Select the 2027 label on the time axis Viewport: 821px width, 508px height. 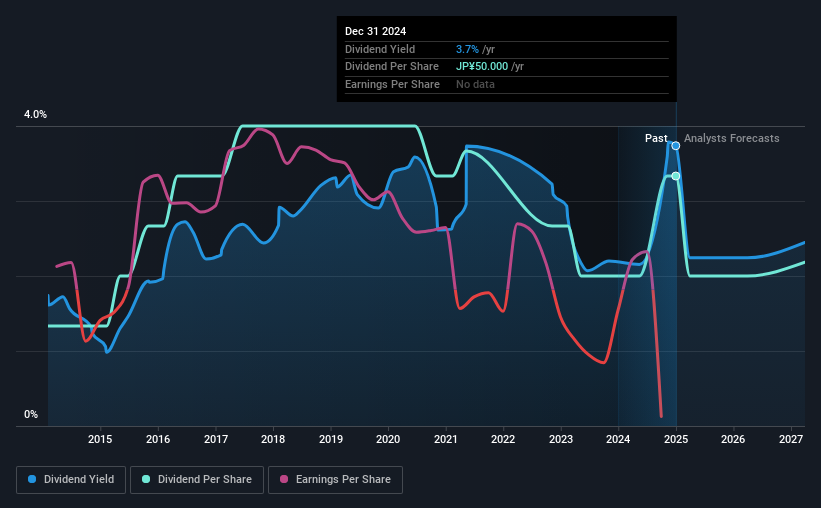[791, 439]
